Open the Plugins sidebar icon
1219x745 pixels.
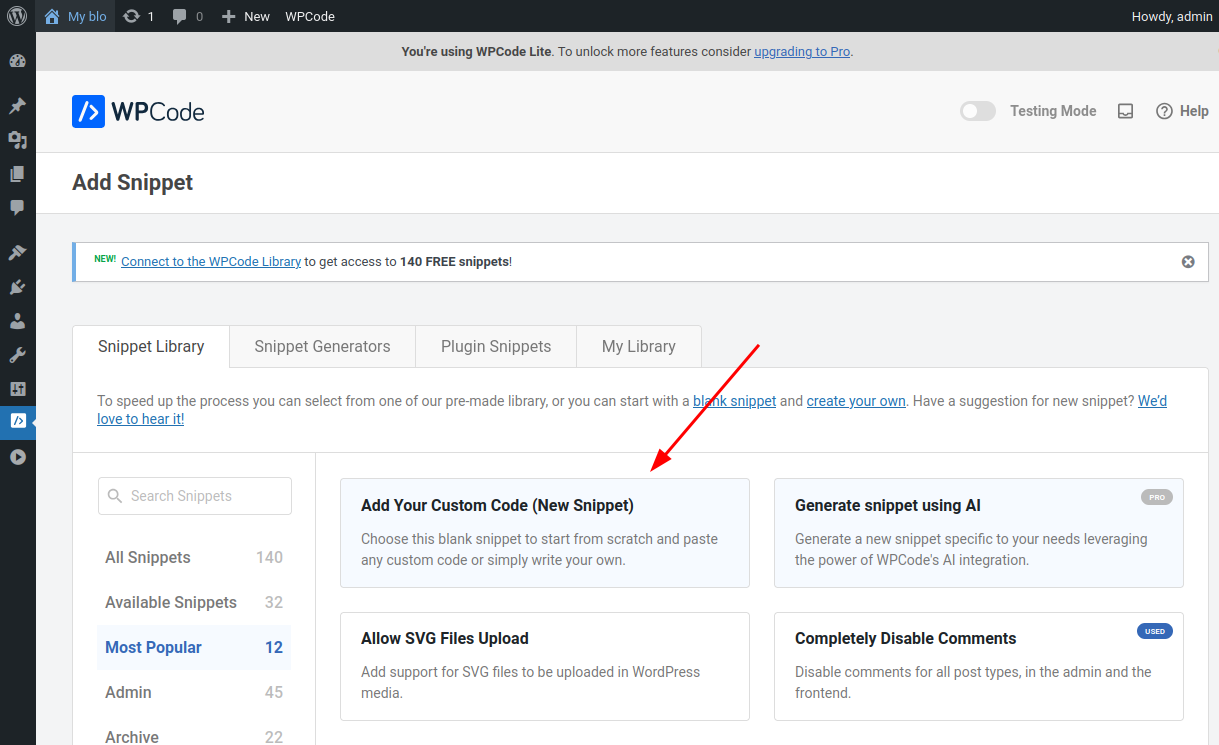click(x=17, y=287)
